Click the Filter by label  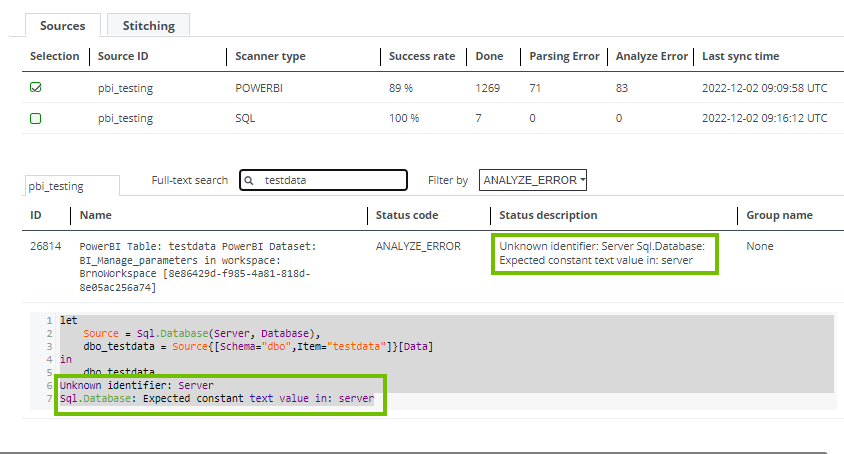pyautogui.click(x=448, y=180)
